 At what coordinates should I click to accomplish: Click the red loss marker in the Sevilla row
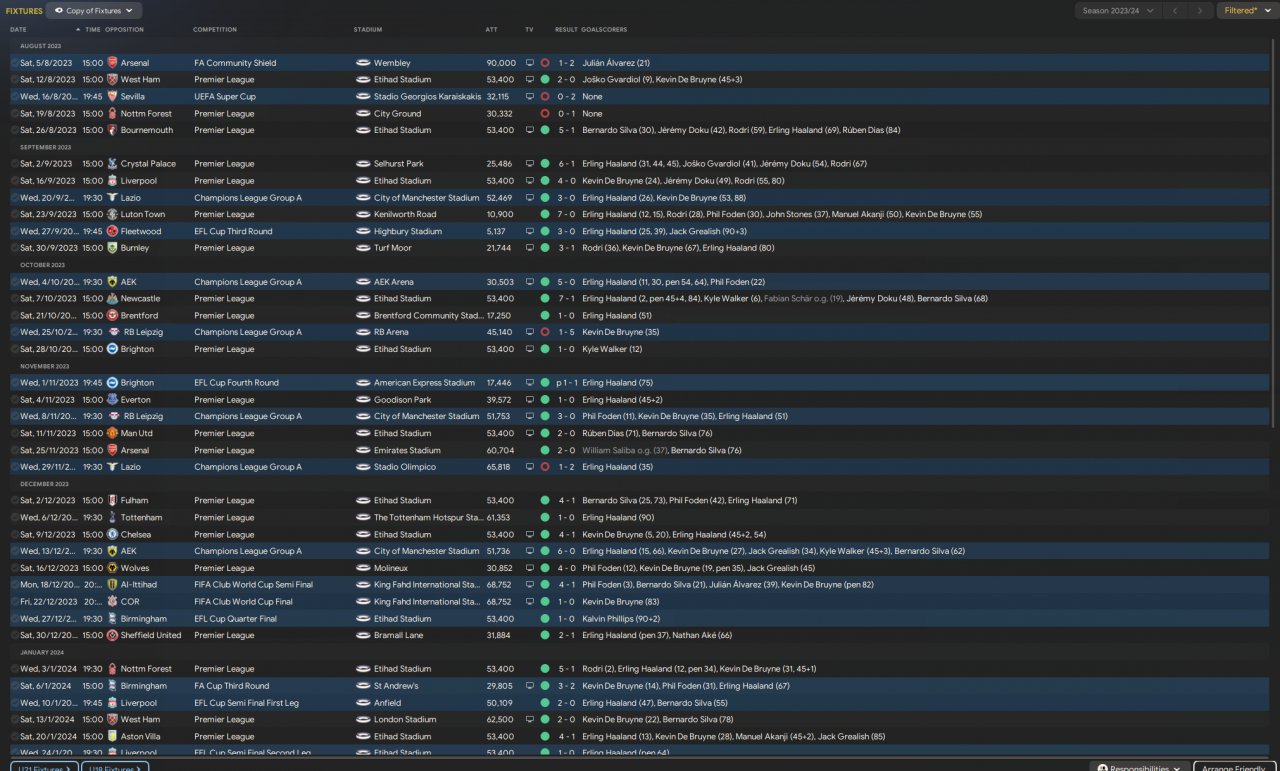(545, 97)
